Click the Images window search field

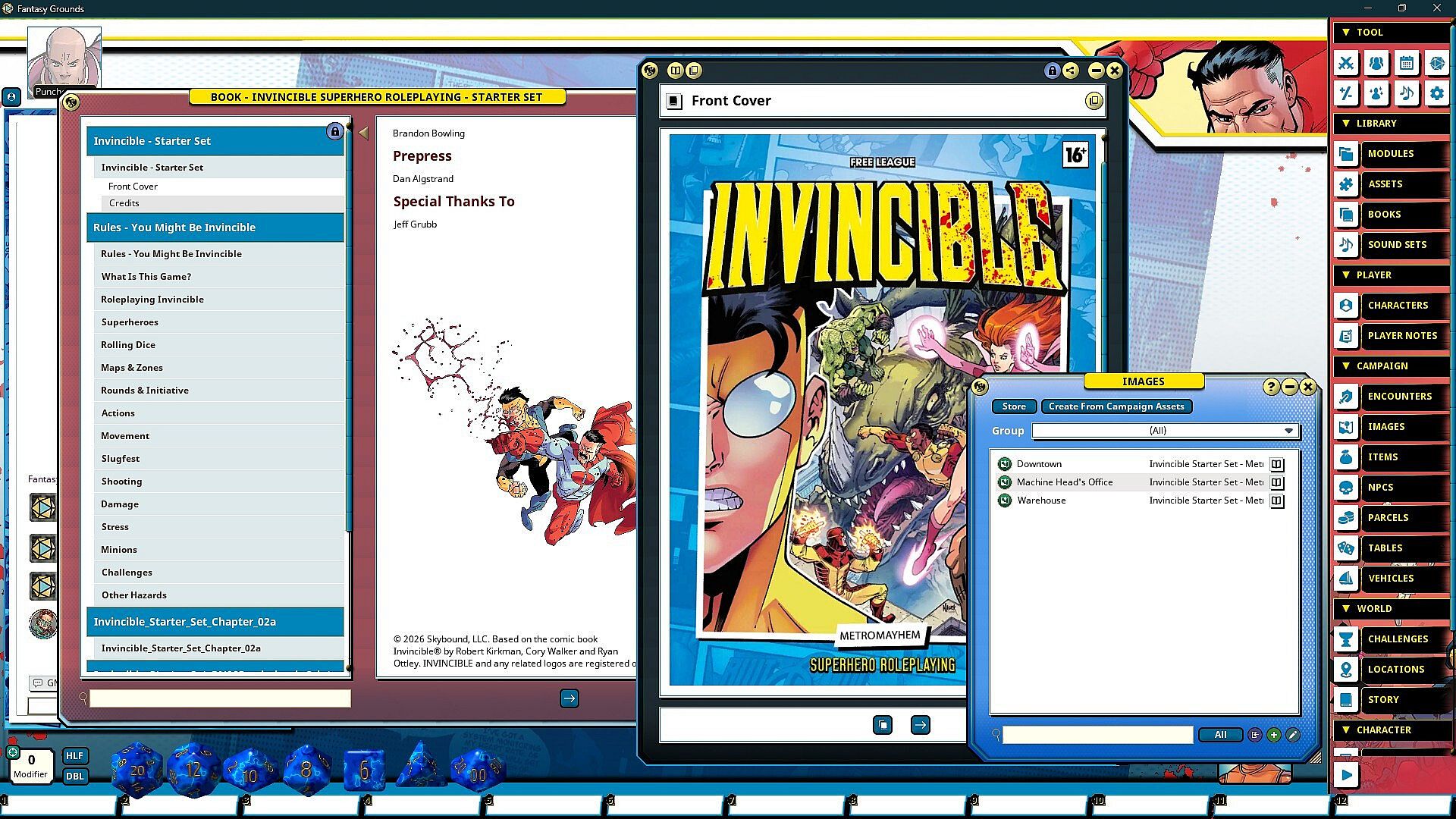click(x=1098, y=735)
